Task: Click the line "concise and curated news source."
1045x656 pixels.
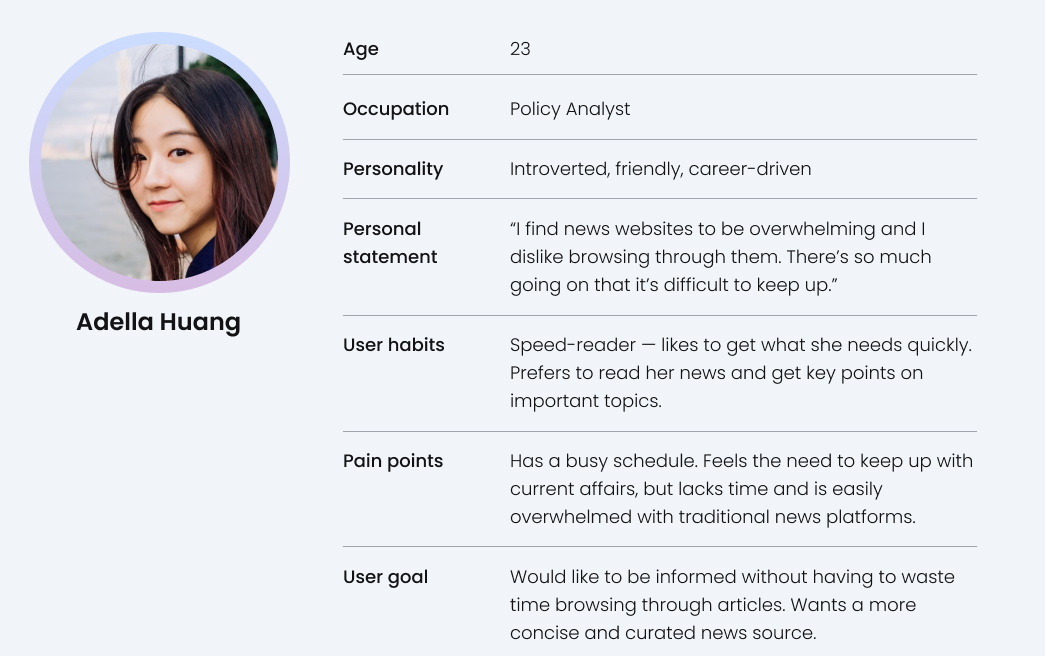Action: point(663,633)
